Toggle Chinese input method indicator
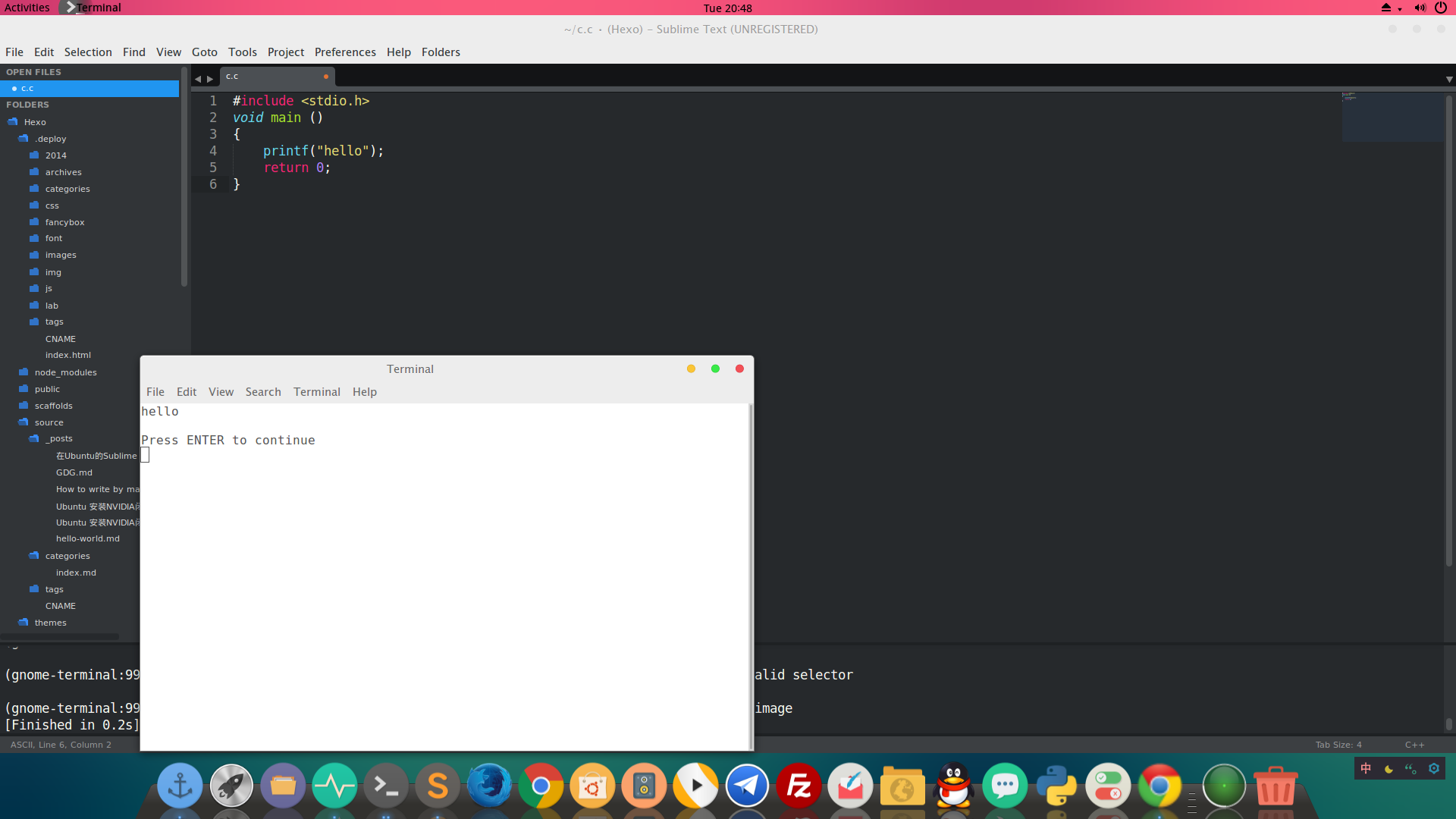The width and height of the screenshot is (1456, 819). (x=1366, y=769)
